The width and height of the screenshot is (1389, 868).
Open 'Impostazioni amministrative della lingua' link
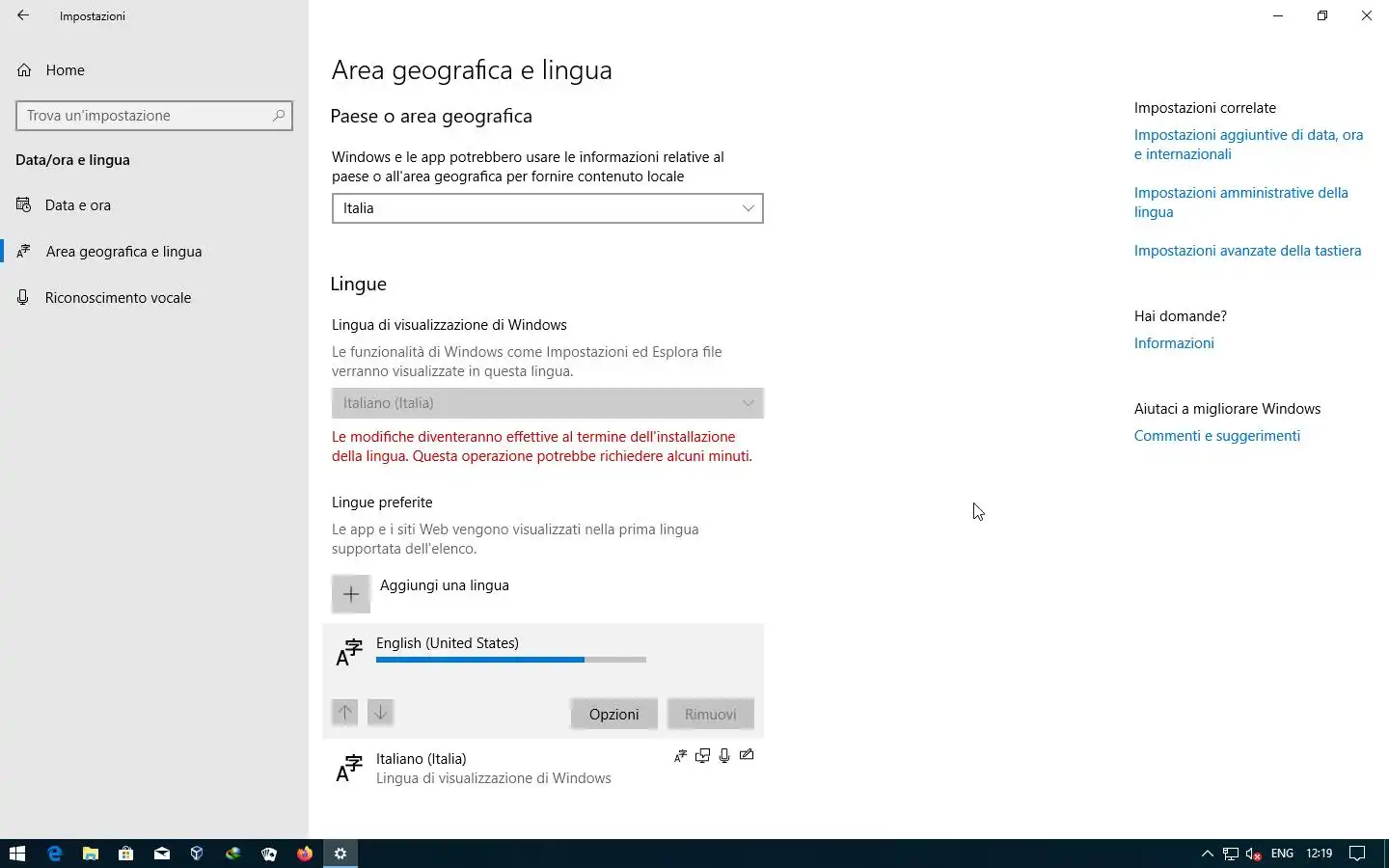[1240, 203]
